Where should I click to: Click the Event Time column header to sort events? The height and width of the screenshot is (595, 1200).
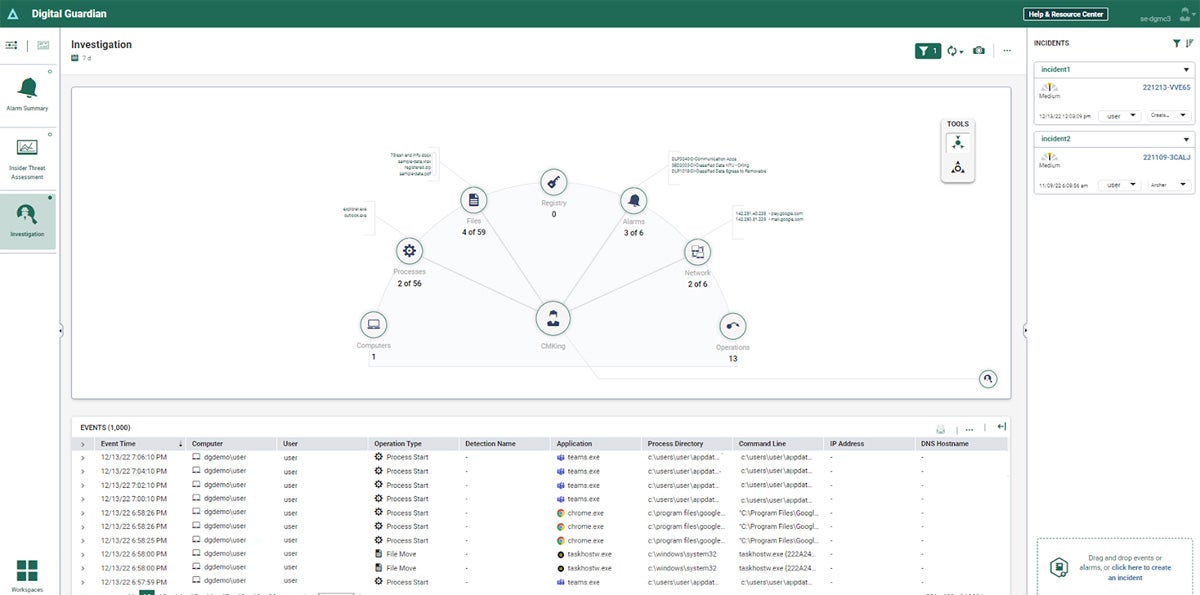[121, 443]
